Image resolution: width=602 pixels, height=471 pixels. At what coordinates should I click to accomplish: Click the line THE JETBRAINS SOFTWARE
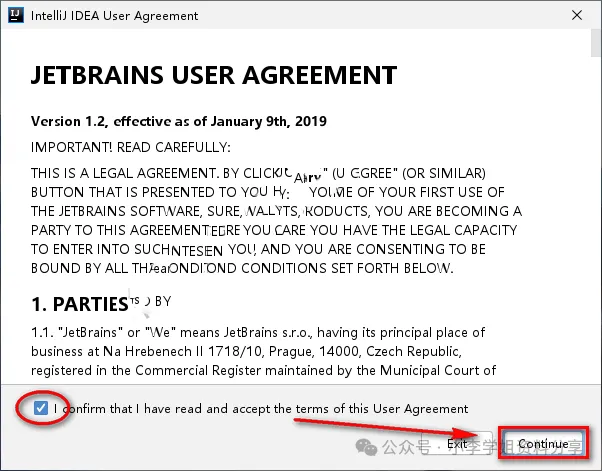coord(276,211)
